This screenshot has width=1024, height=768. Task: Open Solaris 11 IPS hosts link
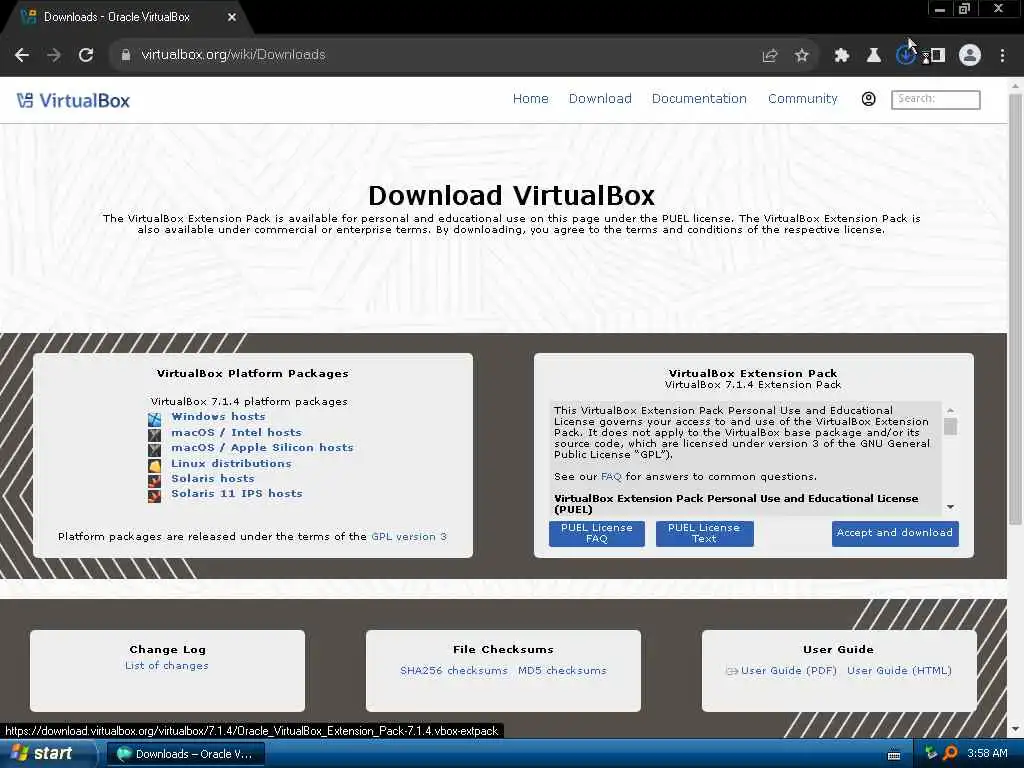click(x=236, y=493)
